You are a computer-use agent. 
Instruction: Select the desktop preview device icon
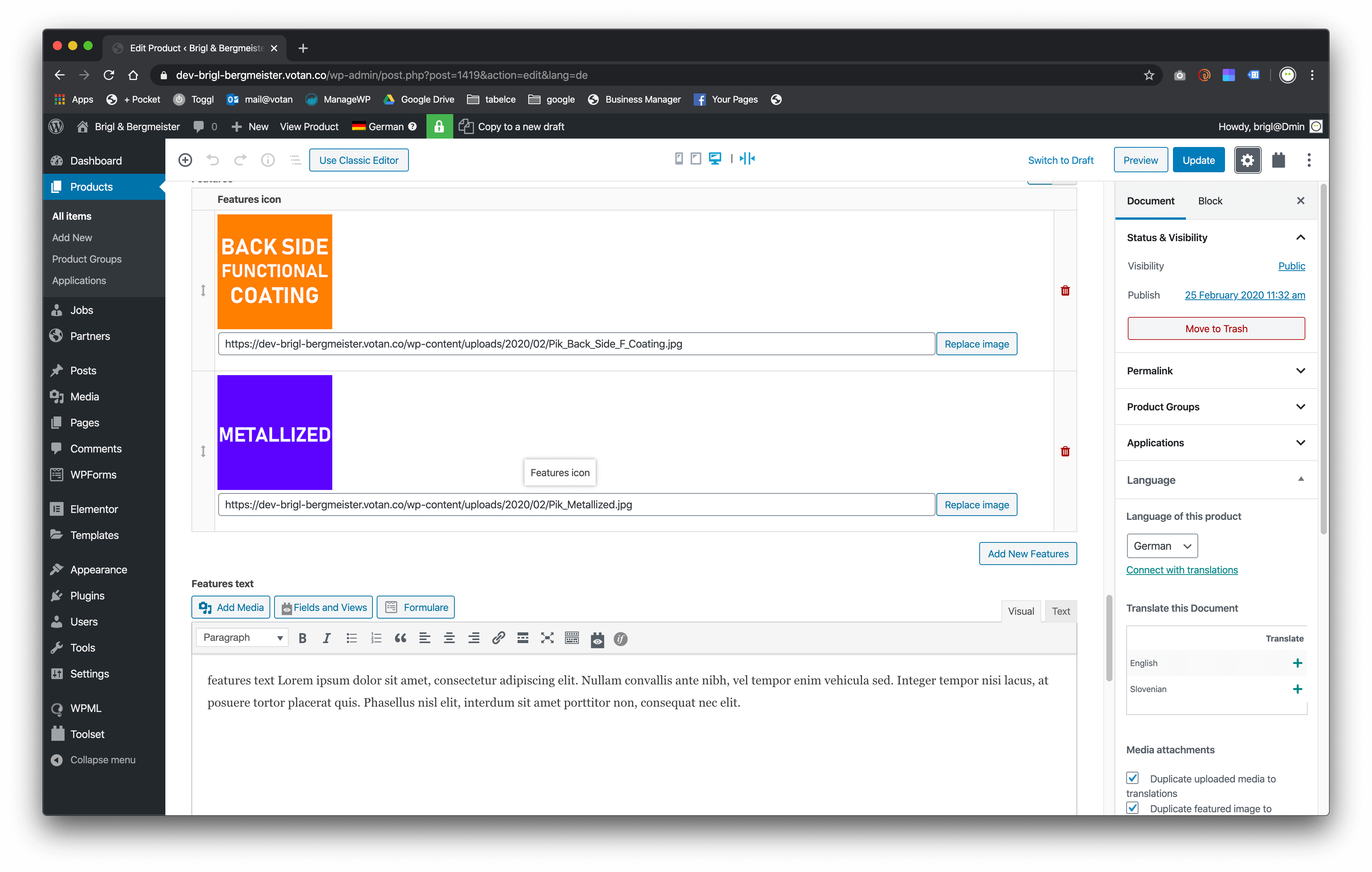pyautogui.click(x=714, y=158)
